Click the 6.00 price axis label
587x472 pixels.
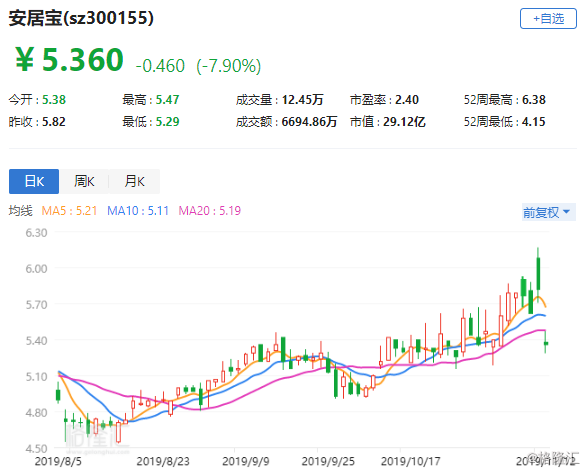(x=36, y=268)
